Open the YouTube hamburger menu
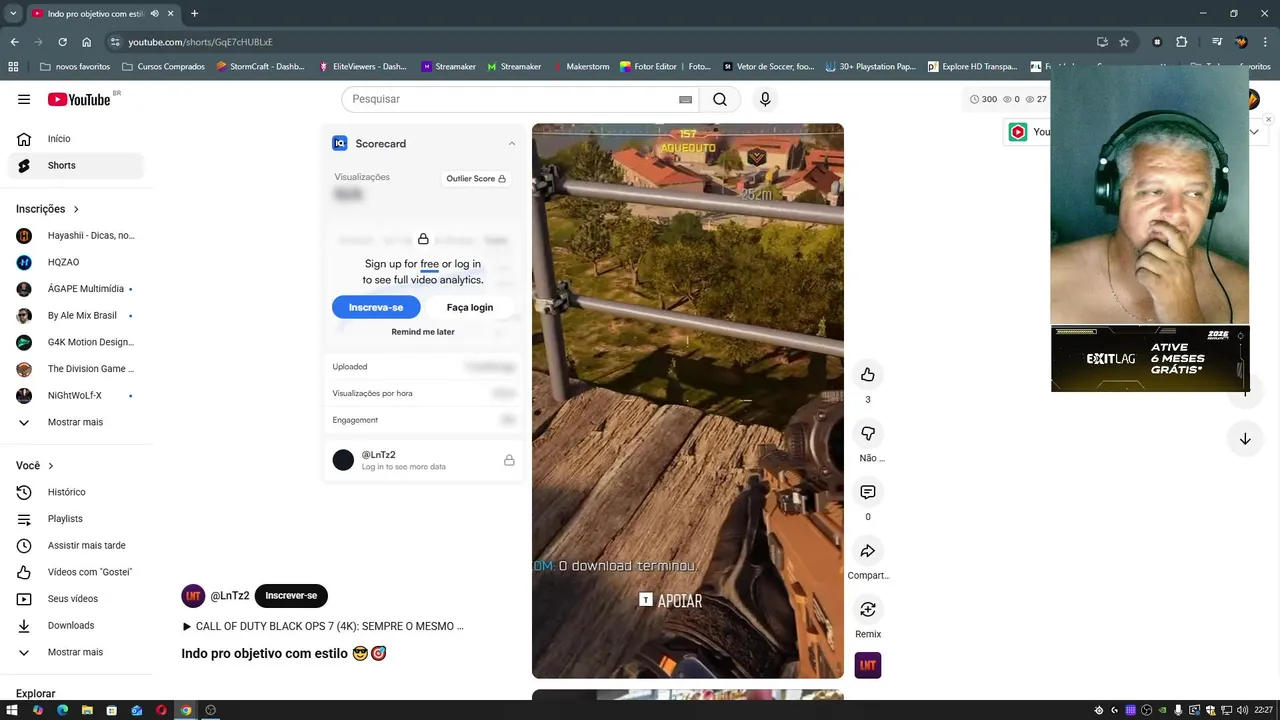Screen dimensions: 1280x720 [x=24, y=99]
